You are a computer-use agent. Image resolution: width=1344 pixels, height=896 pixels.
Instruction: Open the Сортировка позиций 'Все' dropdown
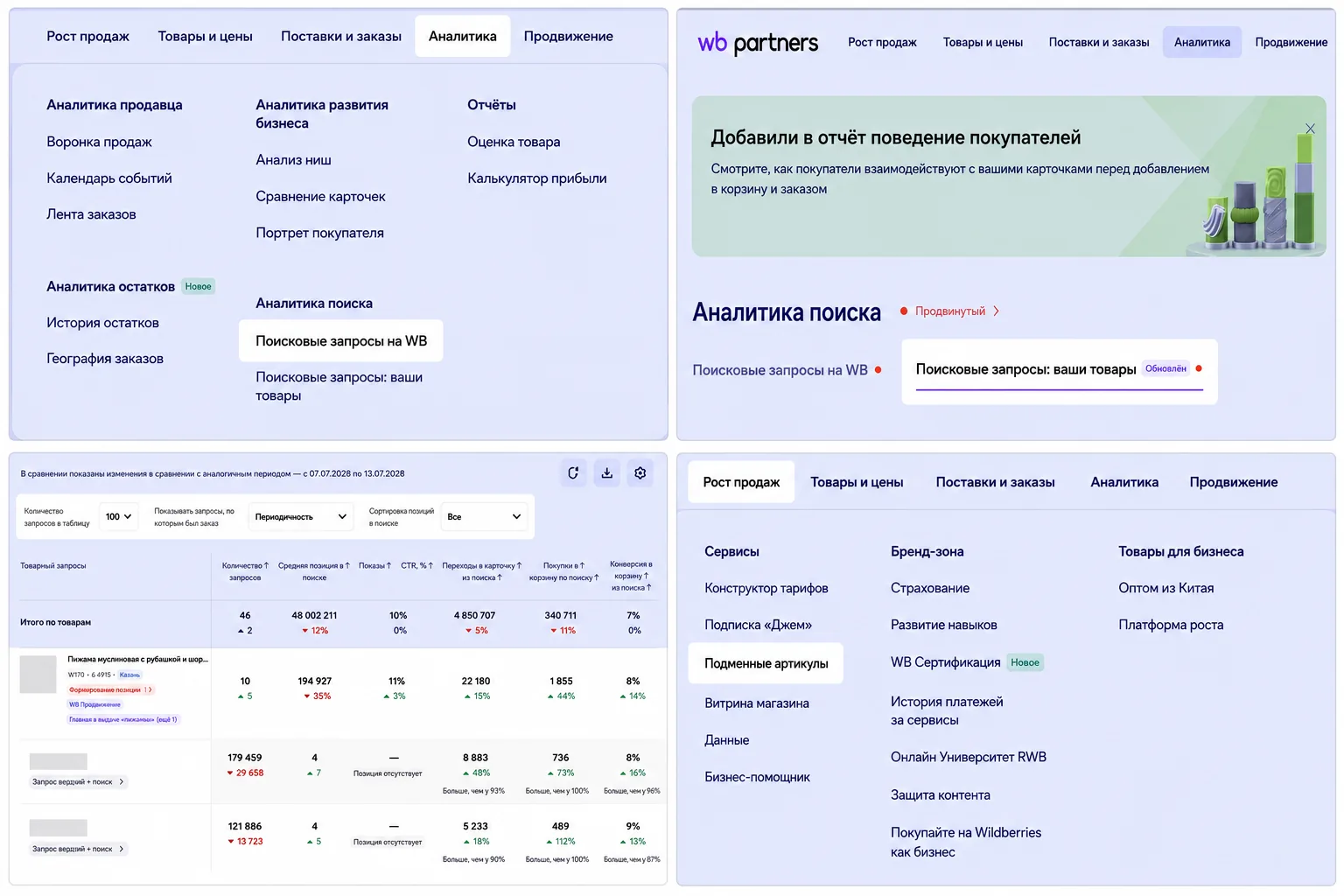click(484, 517)
